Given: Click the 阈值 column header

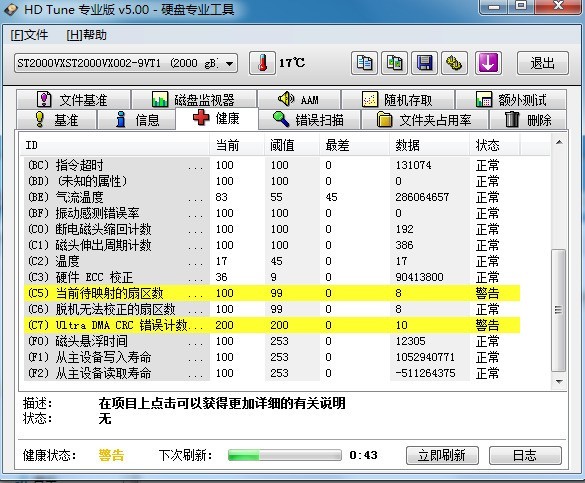Looking at the screenshot, I should click(292, 145).
